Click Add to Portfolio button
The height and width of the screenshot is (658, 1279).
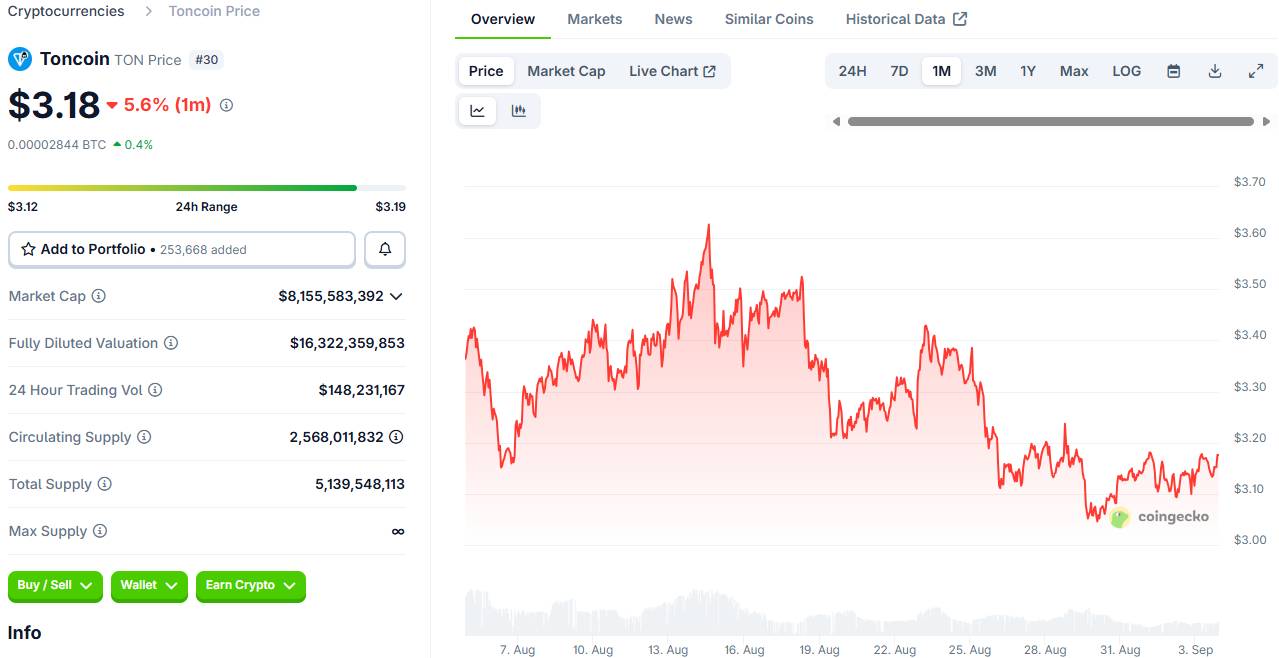(x=182, y=249)
